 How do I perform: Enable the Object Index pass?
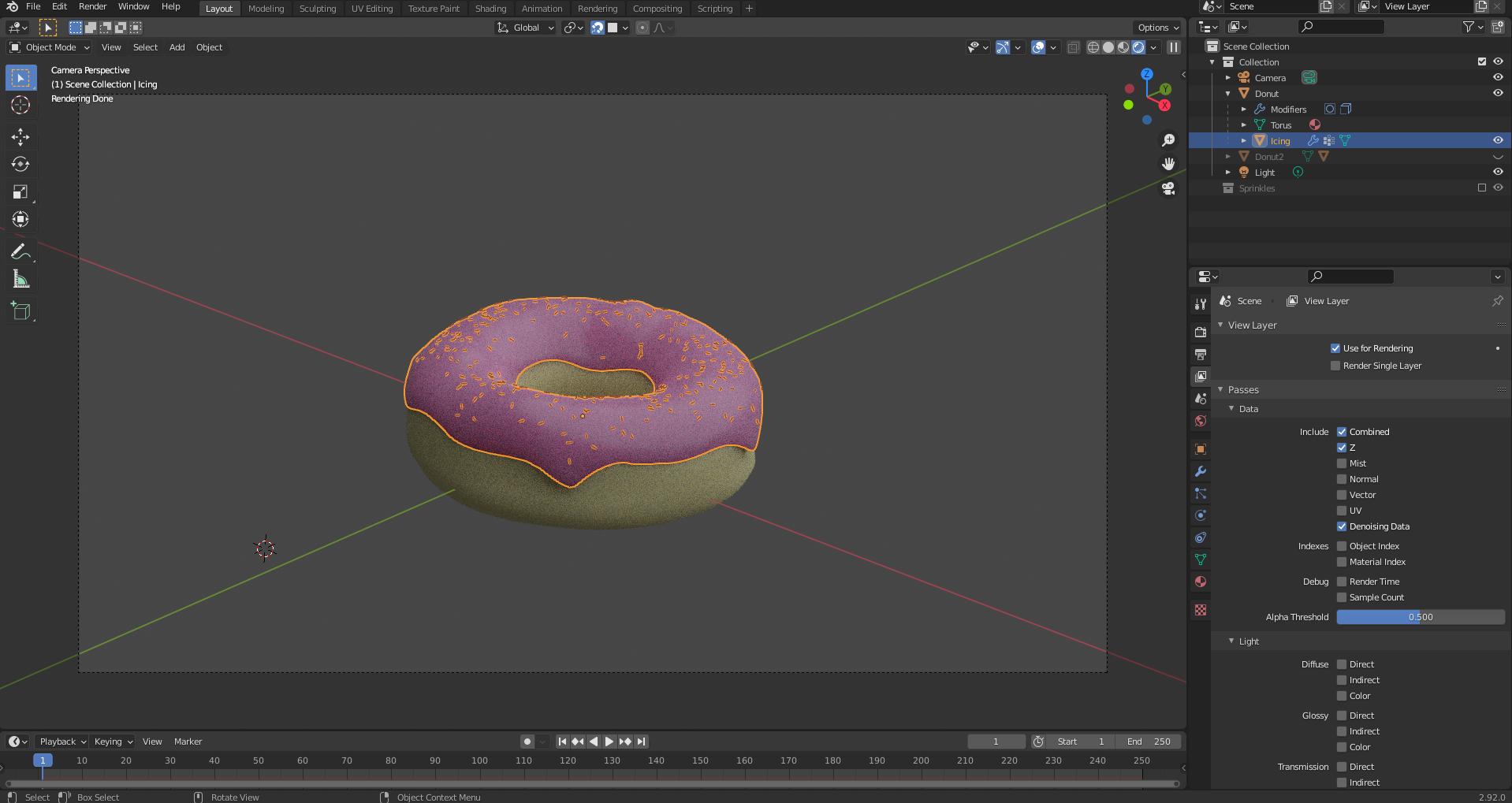click(1342, 546)
